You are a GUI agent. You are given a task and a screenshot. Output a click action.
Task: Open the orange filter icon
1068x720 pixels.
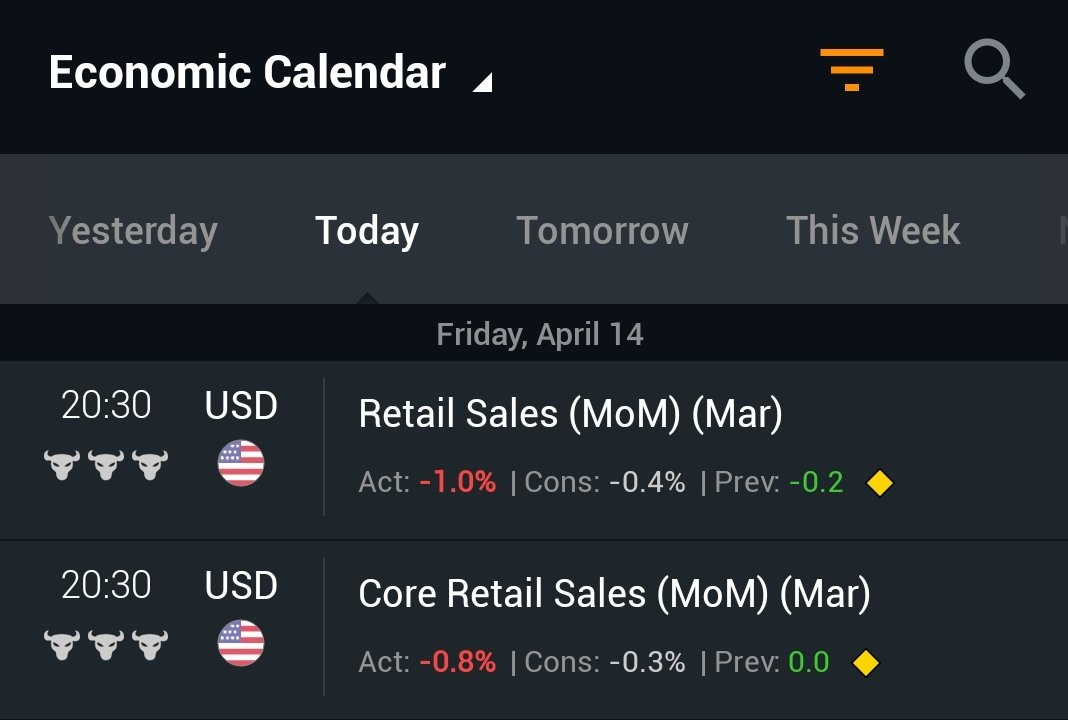click(851, 70)
